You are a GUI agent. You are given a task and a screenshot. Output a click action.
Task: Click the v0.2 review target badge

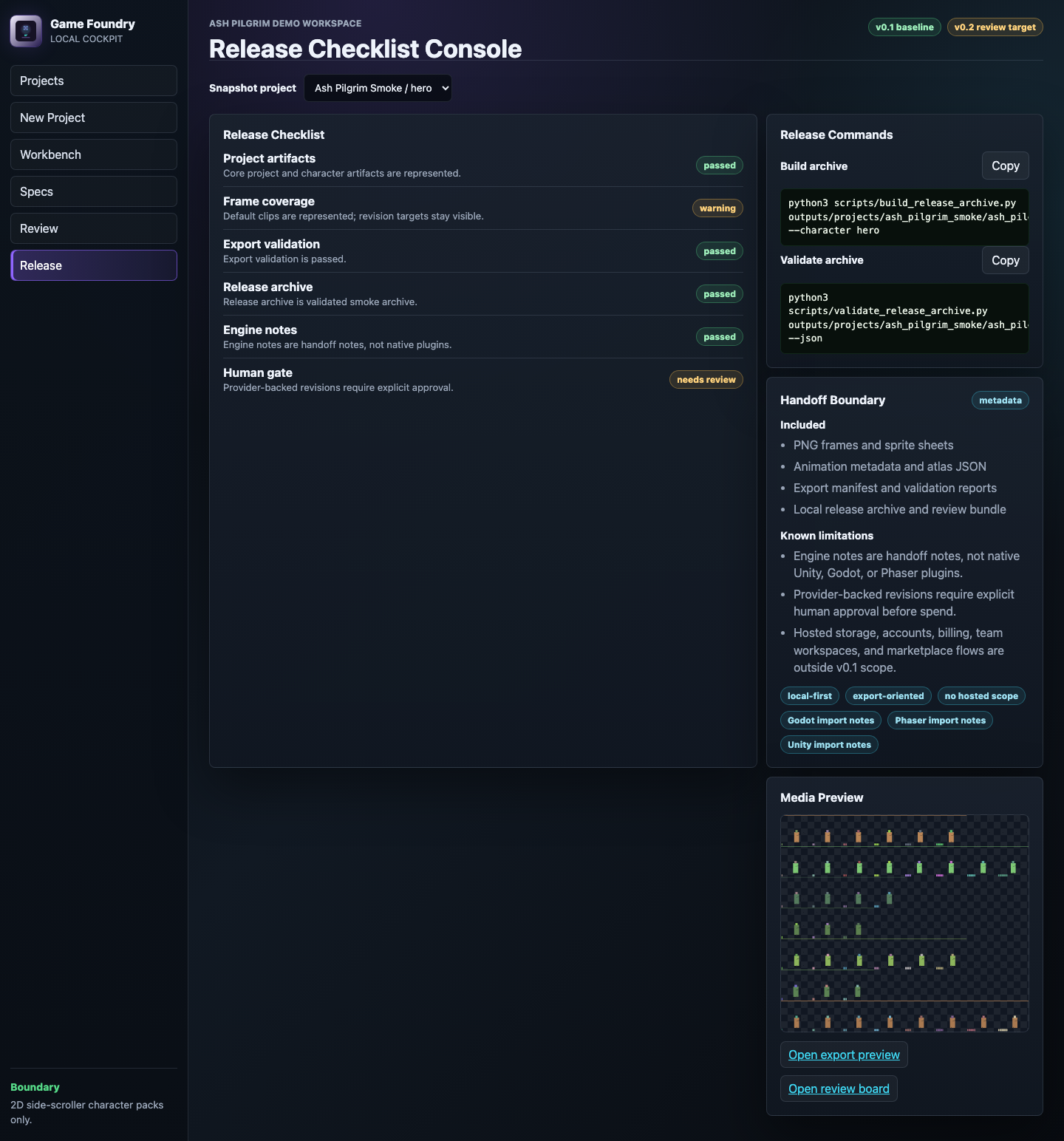[x=995, y=27]
